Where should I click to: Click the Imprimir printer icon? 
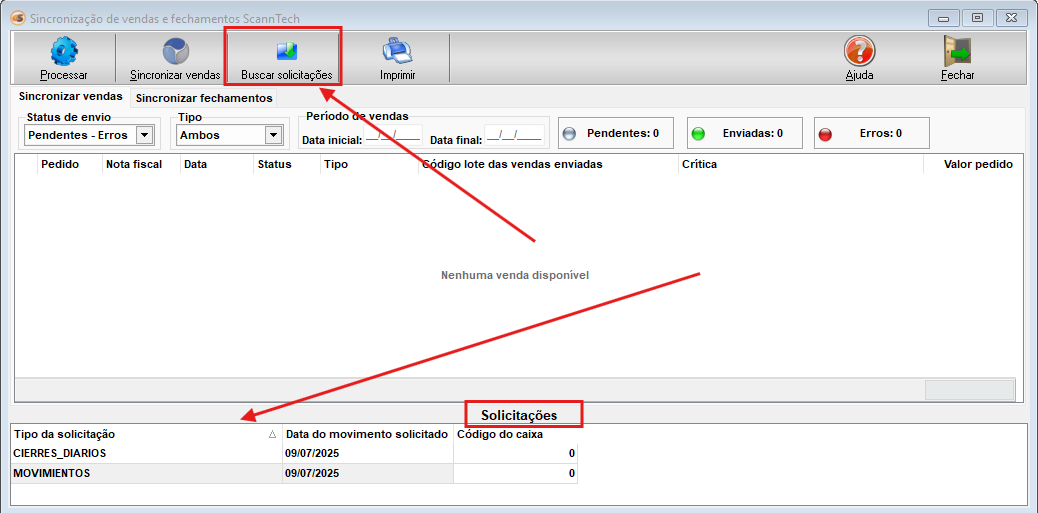[x=397, y=52]
